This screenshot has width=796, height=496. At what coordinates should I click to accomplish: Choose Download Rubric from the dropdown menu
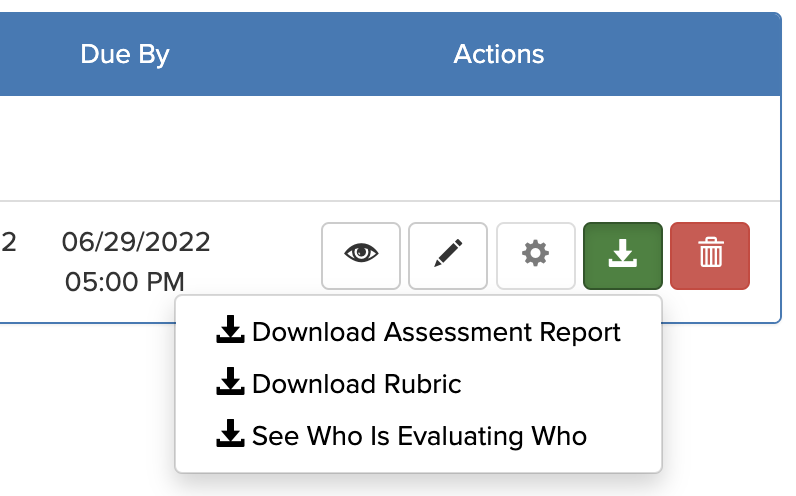[x=356, y=384]
